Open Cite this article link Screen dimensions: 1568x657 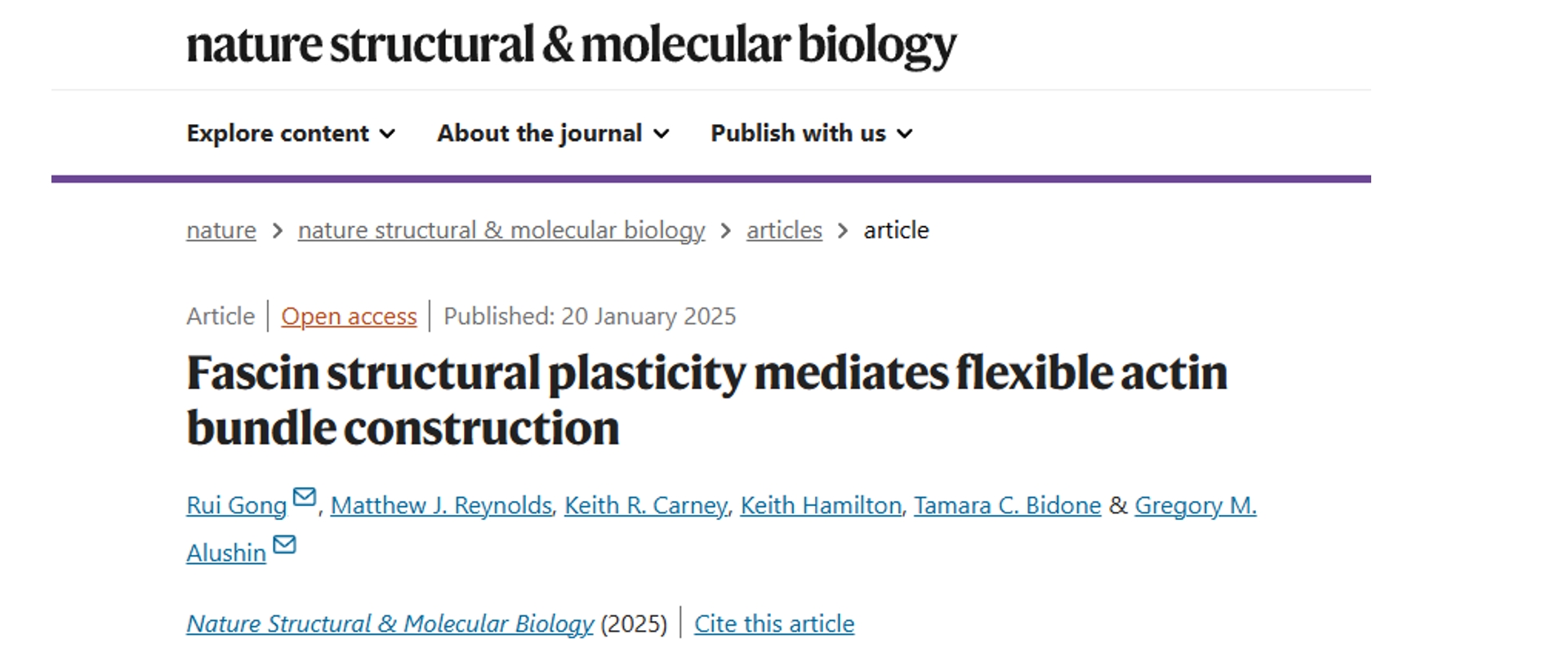[x=774, y=624]
